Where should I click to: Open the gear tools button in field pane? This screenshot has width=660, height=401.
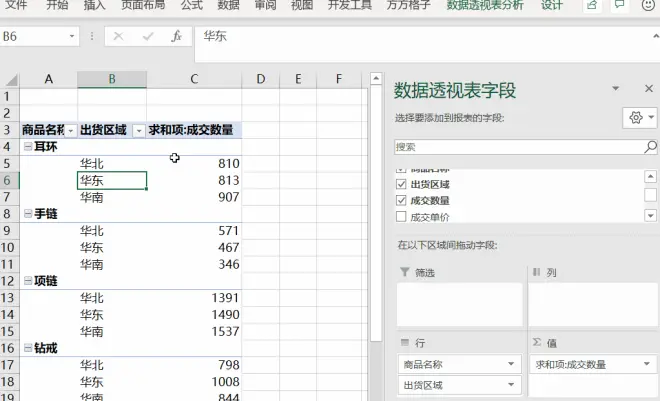click(x=640, y=118)
